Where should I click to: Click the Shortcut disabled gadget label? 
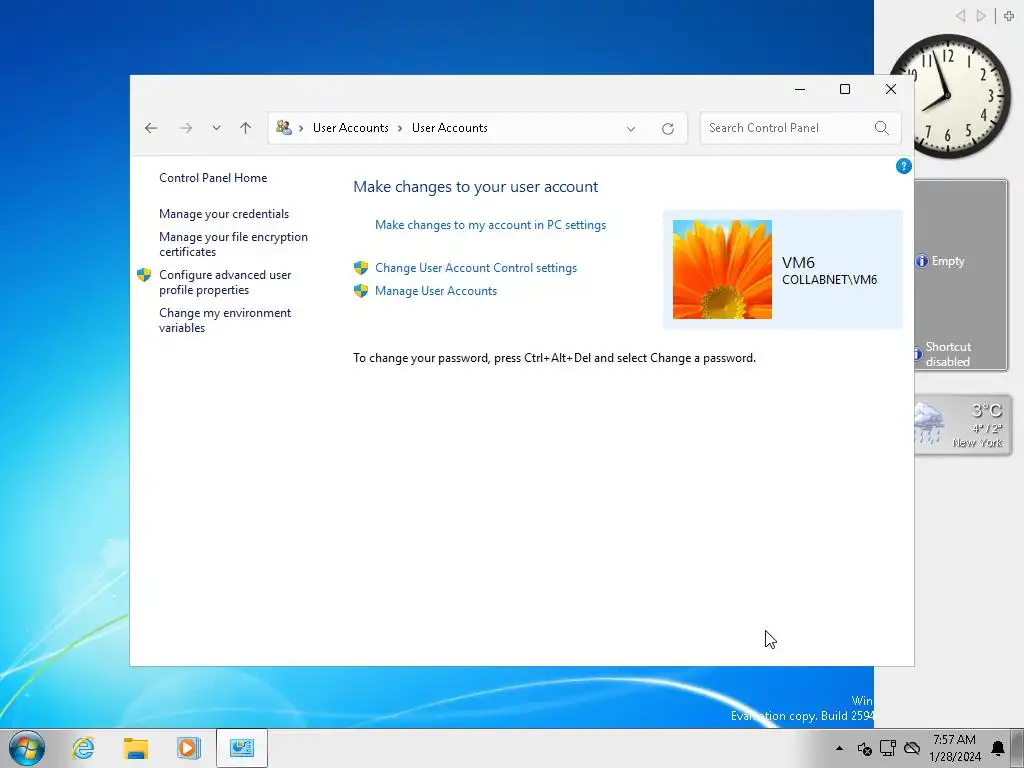pyautogui.click(x=948, y=354)
